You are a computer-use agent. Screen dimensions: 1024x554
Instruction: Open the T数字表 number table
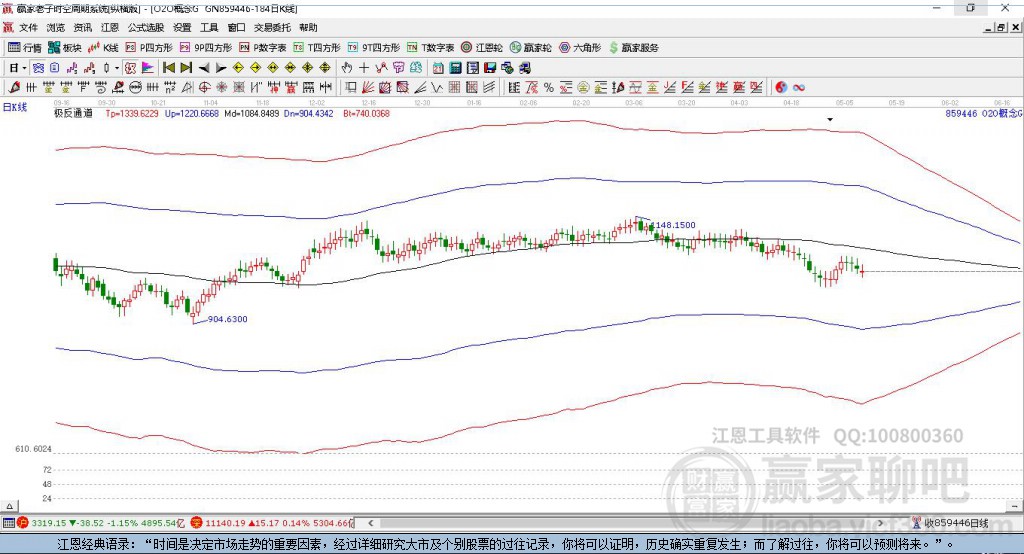coord(430,48)
